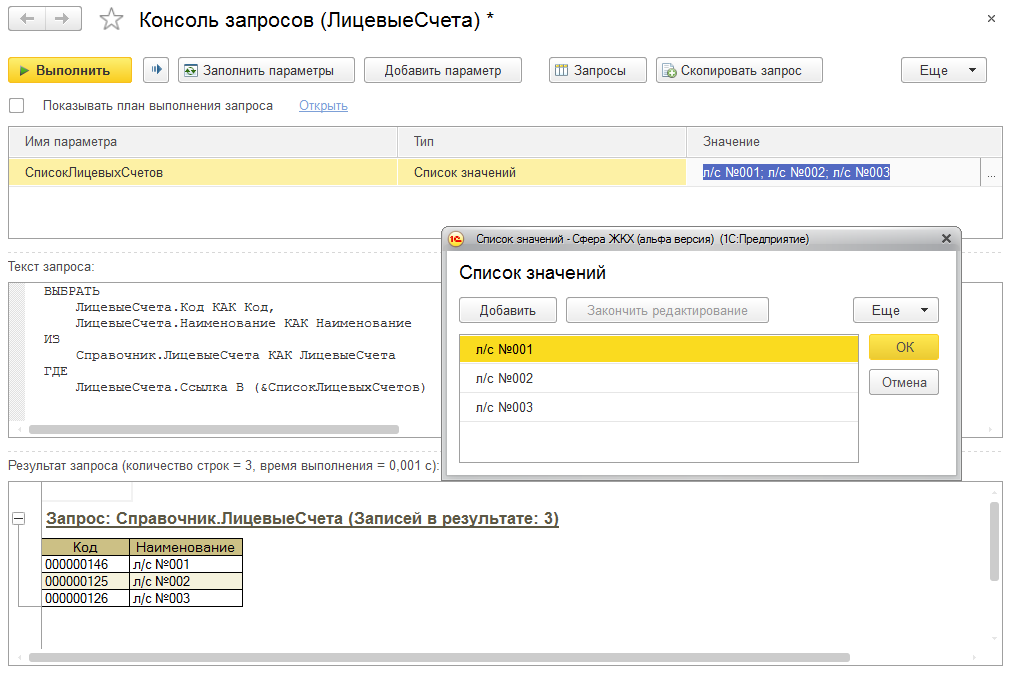Click Добавить in the values dialog
The image size is (1009, 674).
pyautogui.click(x=507, y=310)
